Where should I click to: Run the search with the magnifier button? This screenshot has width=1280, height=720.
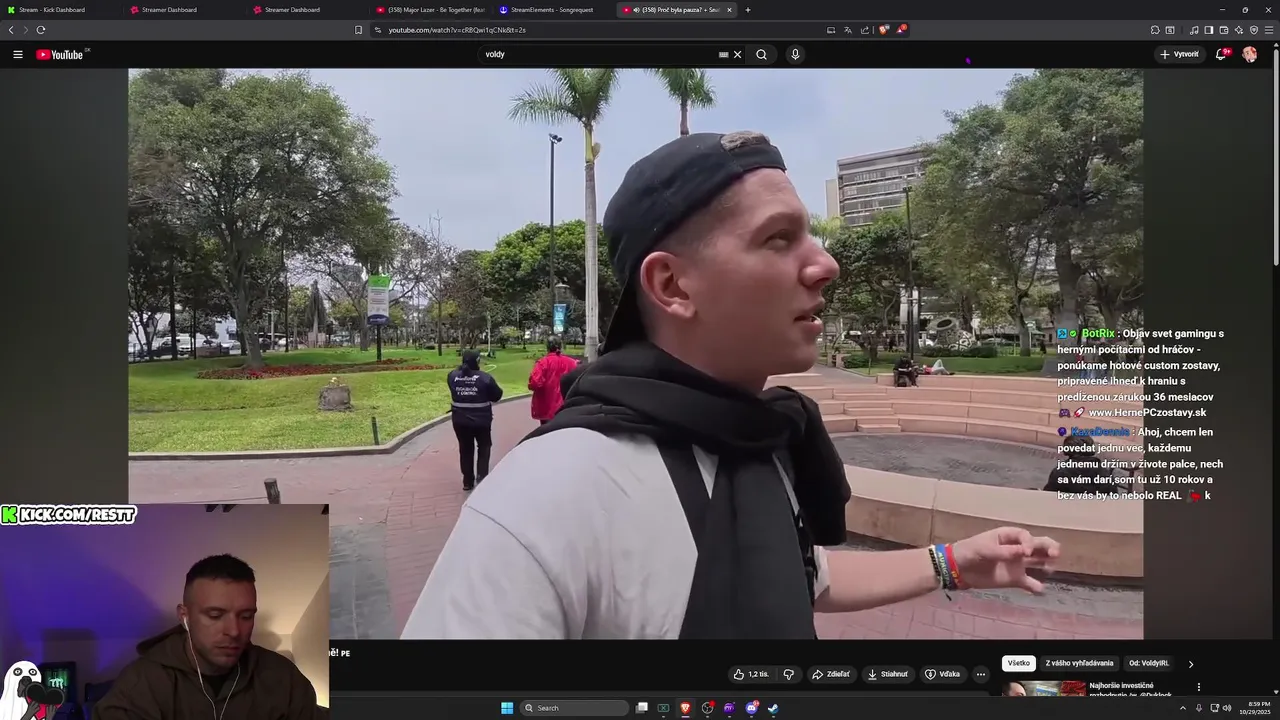click(761, 54)
